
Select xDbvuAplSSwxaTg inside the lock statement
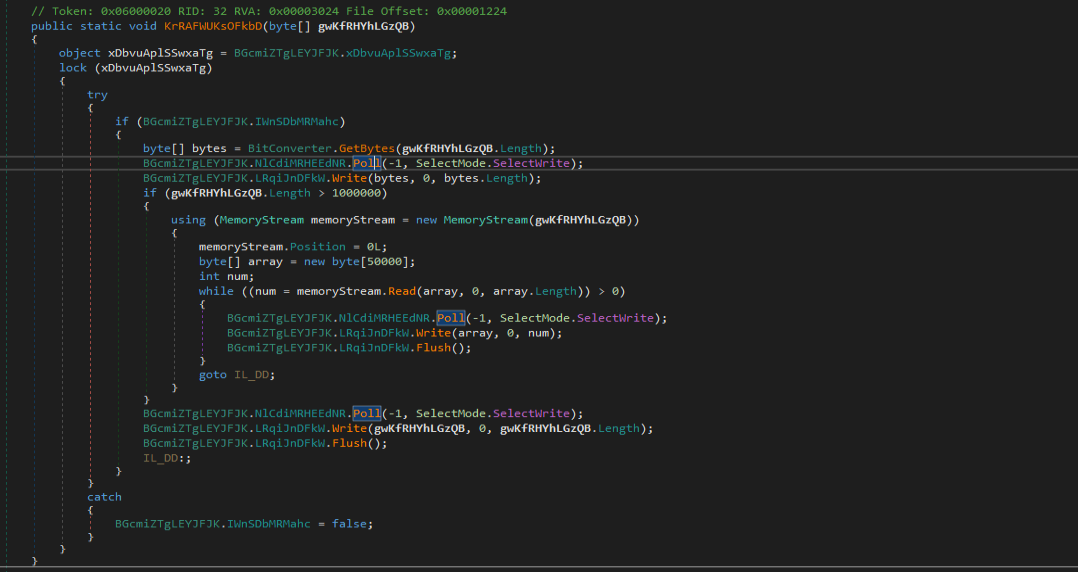(x=153, y=68)
